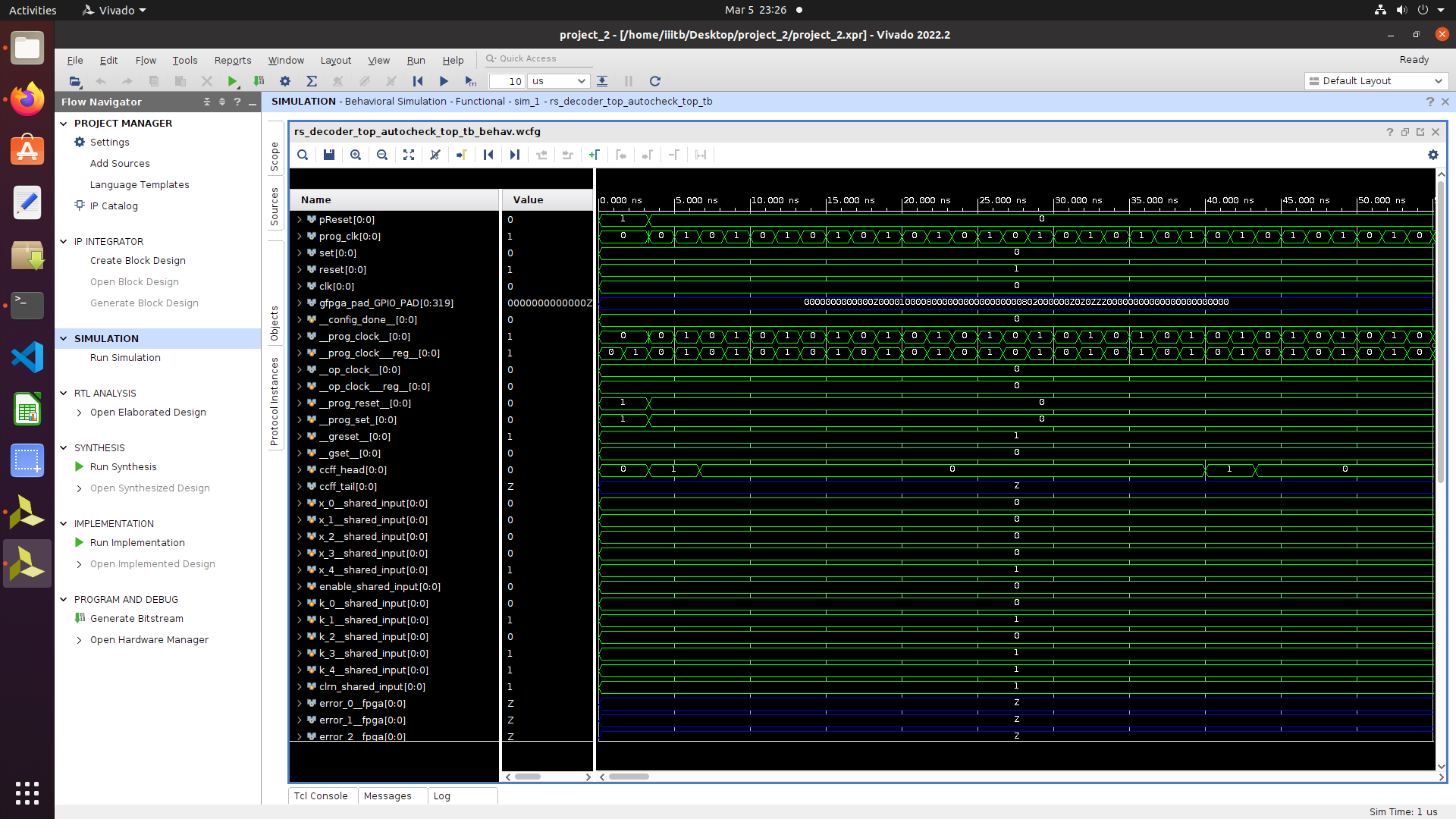Click the Zoom In magnifier on waveform toolbar

(355, 155)
